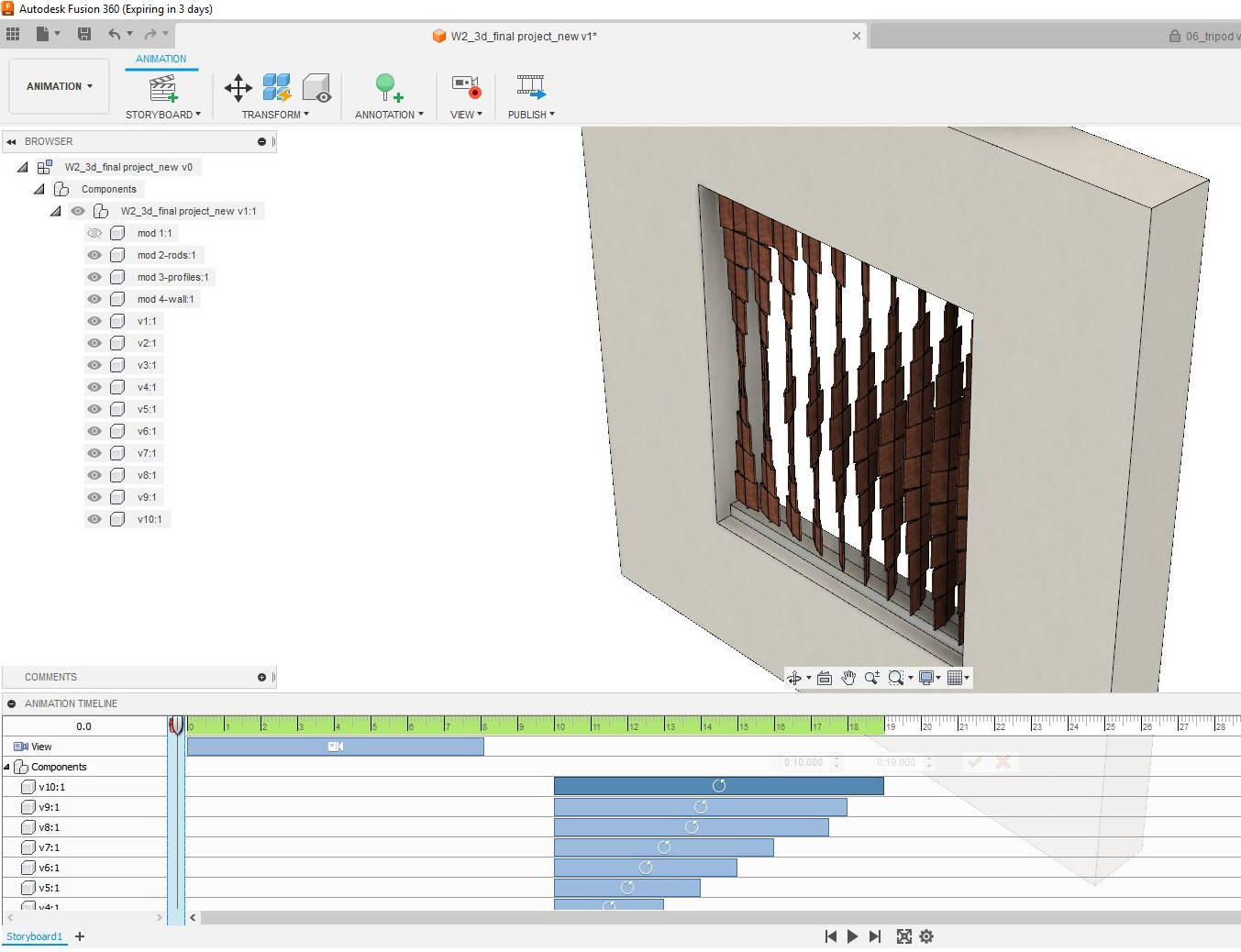Collapse the Components group in timeline
This screenshot has height=952, width=1241.
point(7,767)
